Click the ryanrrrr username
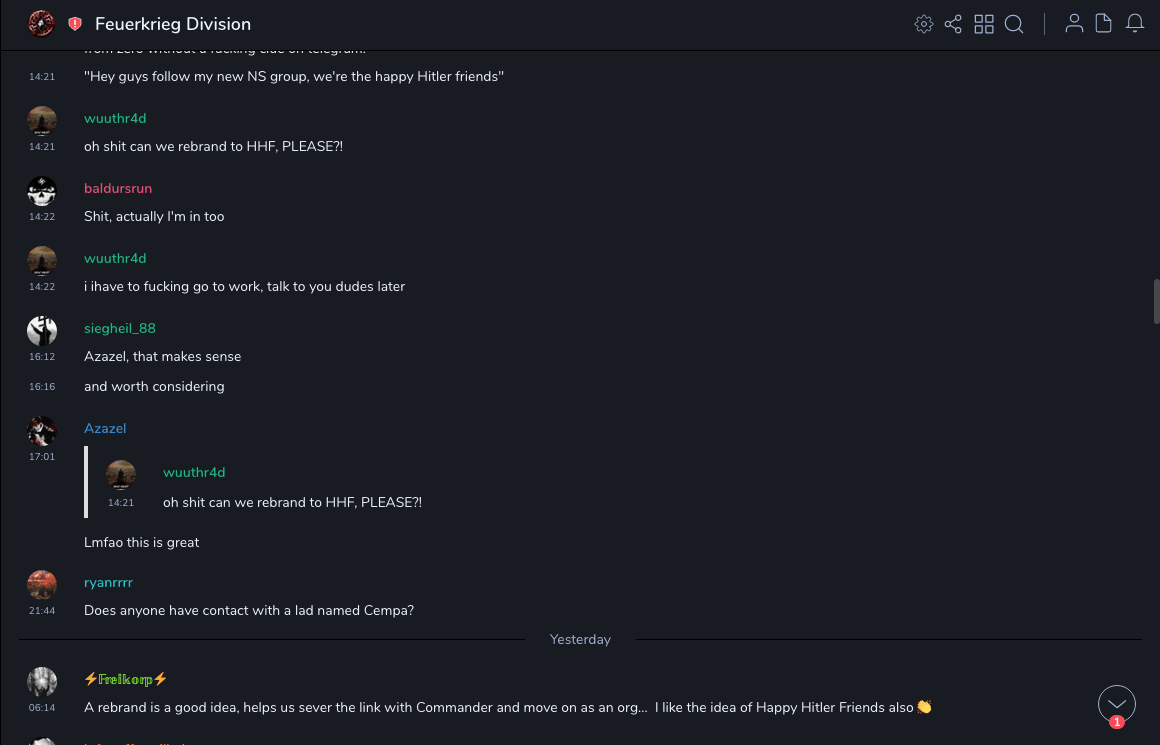1160x745 pixels. (108, 582)
